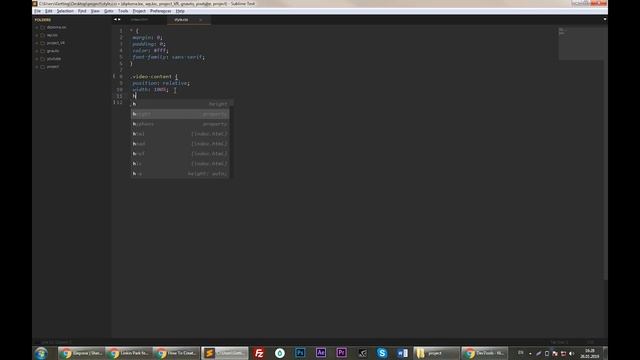This screenshot has height=360, width=640.
Task: Choose the head autocomplete suggestion
Action: pos(180,144)
